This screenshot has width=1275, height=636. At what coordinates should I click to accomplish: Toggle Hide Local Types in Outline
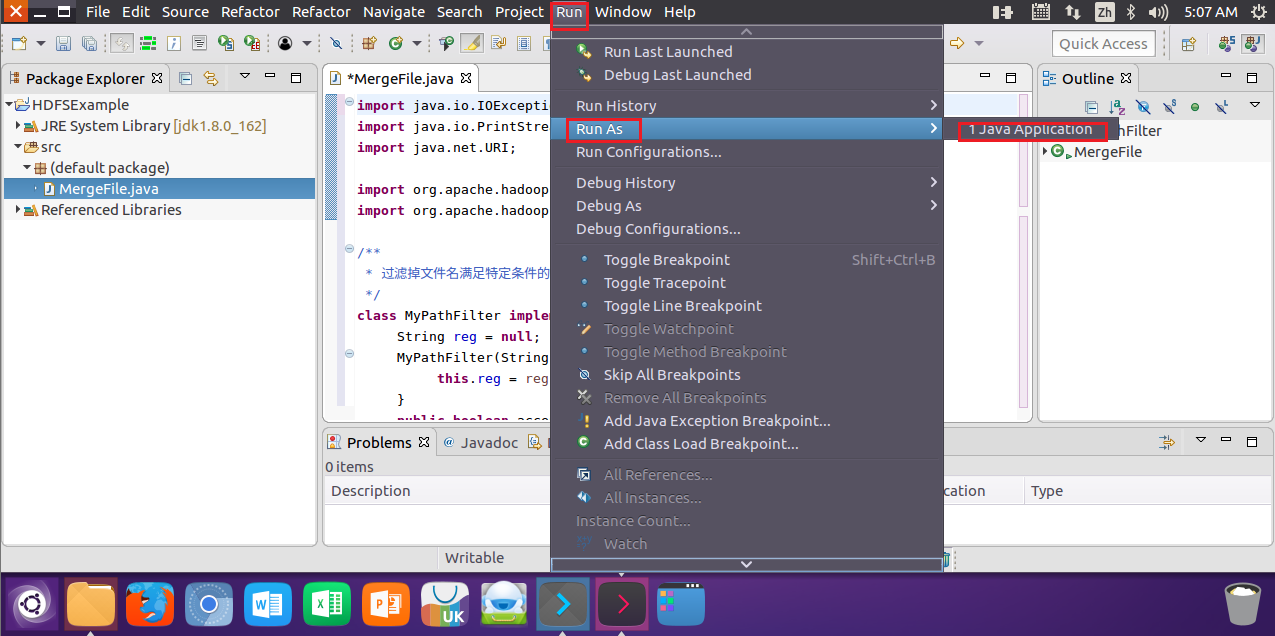(1221, 106)
